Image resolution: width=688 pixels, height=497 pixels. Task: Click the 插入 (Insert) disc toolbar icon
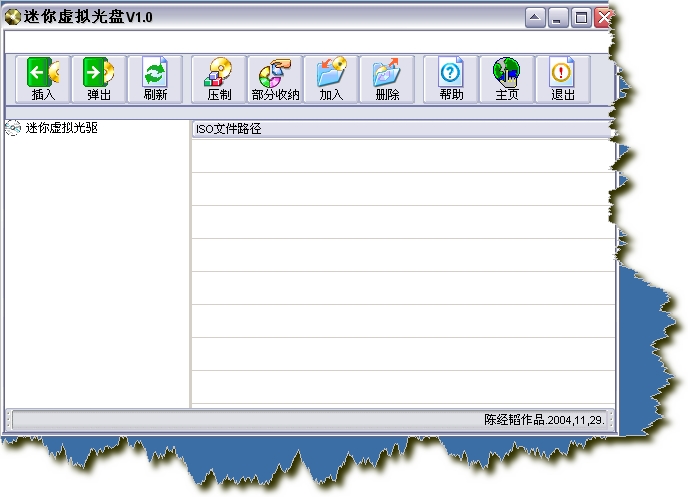click(x=43, y=79)
